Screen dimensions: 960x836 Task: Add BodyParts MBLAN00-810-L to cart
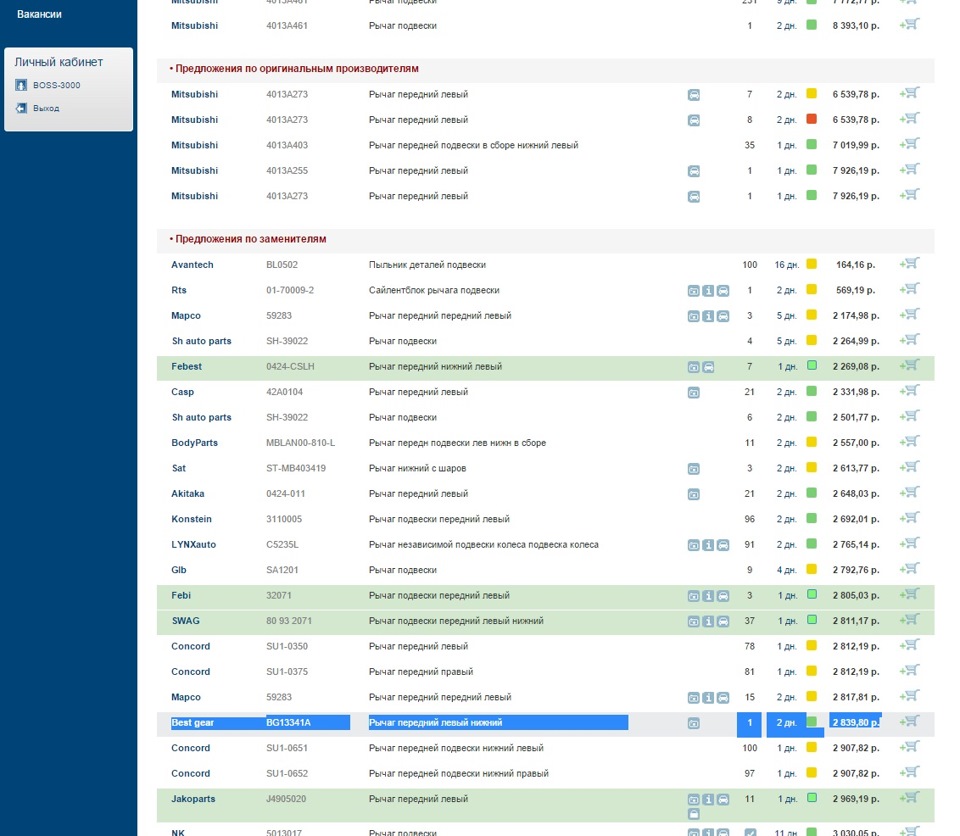(x=910, y=442)
